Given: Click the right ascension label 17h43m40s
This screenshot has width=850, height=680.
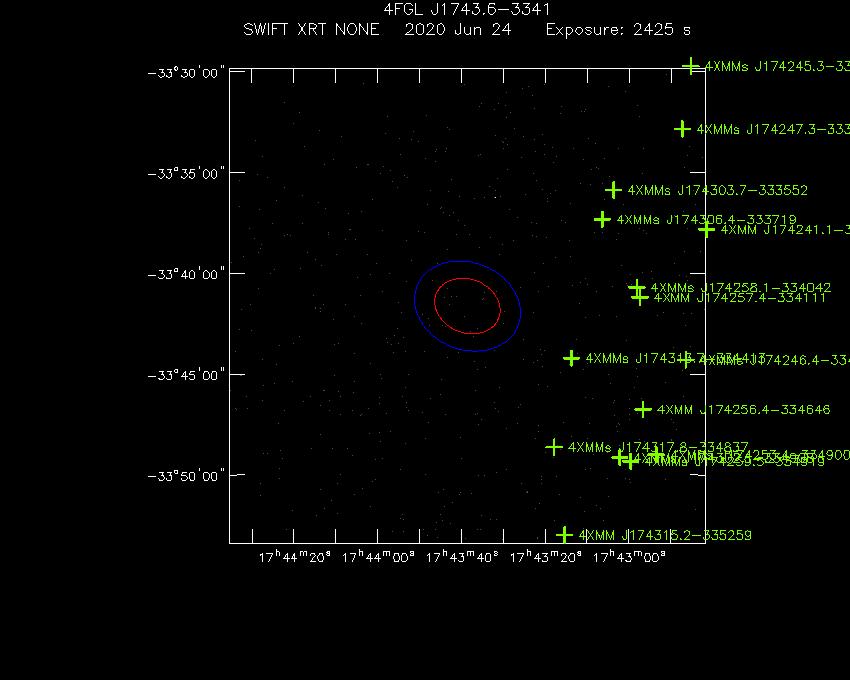Looking at the screenshot, I should point(462,557).
